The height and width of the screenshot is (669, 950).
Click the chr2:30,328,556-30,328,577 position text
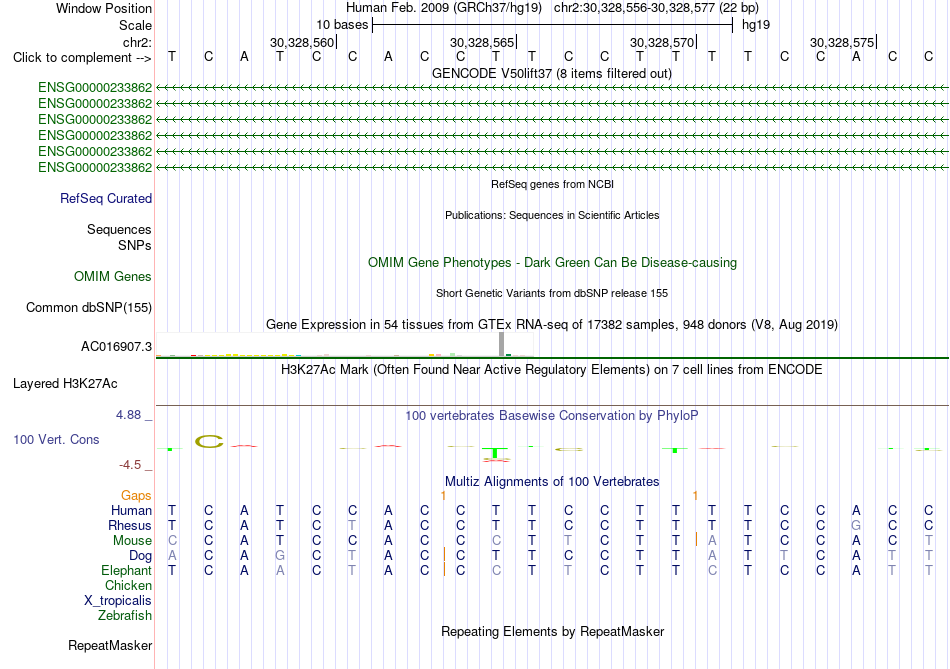(x=656, y=8)
